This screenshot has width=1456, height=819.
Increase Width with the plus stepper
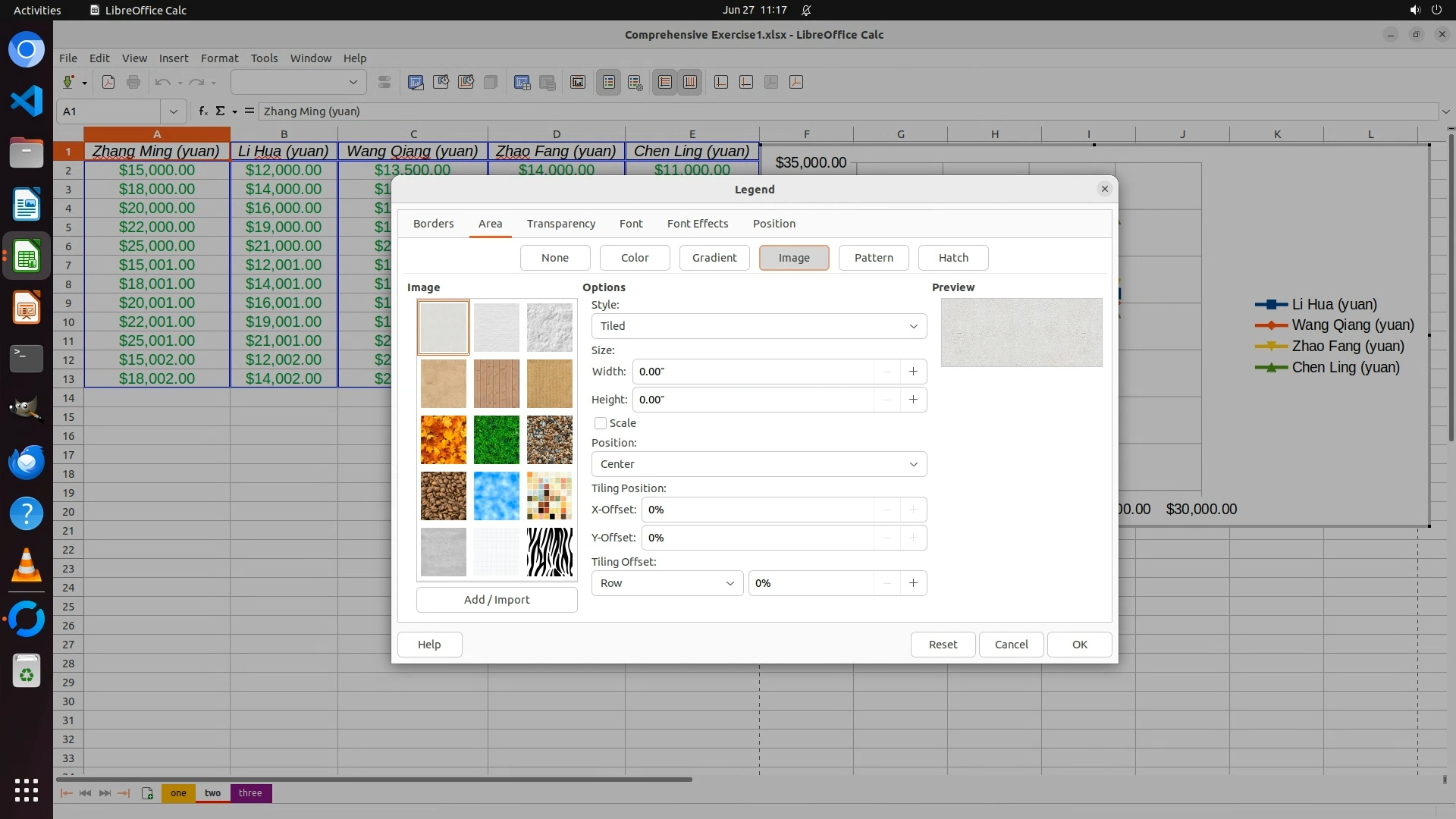pyautogui.click(x=913, y=372)
